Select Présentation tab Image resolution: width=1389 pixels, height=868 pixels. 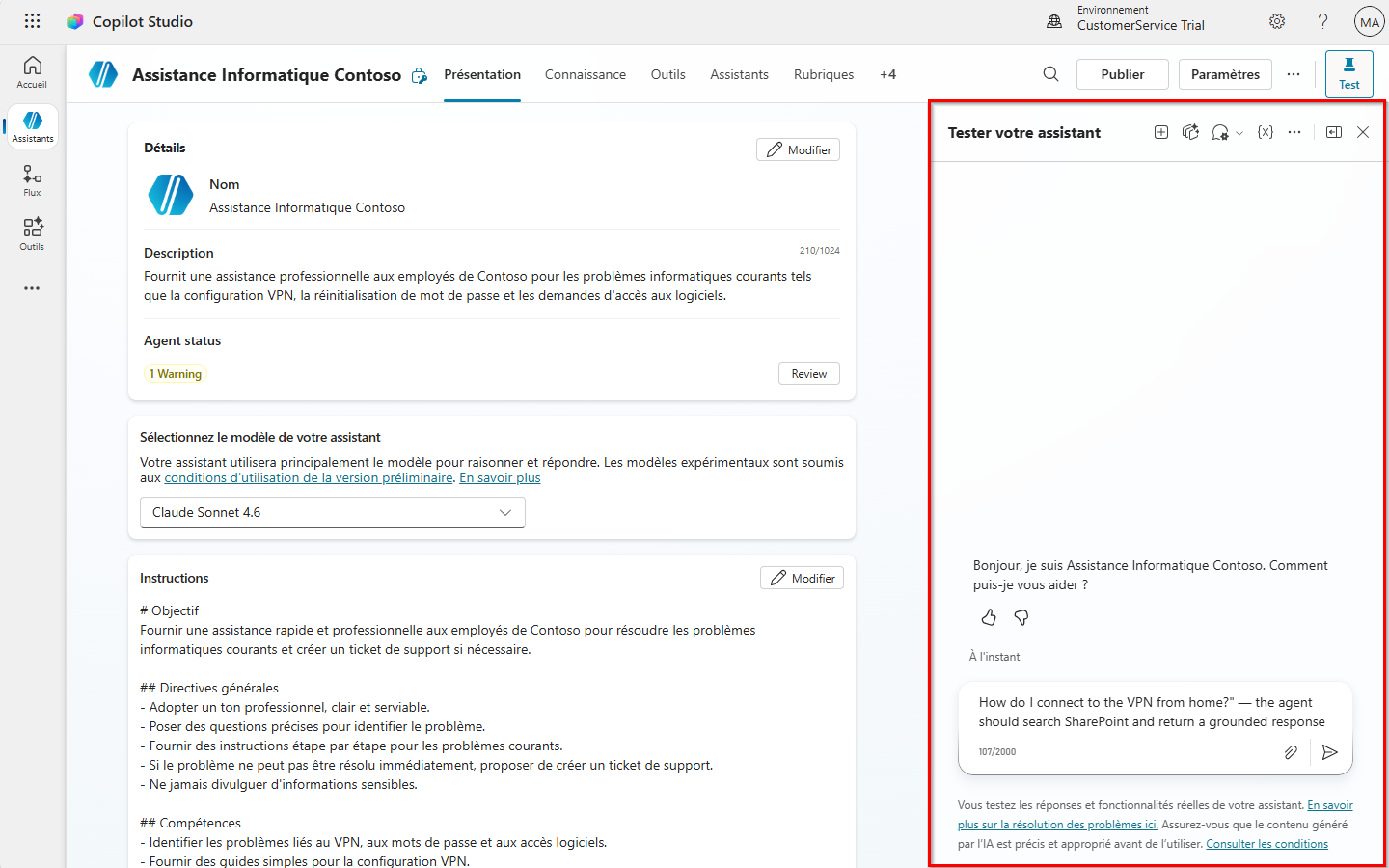(x=482, y=74)
